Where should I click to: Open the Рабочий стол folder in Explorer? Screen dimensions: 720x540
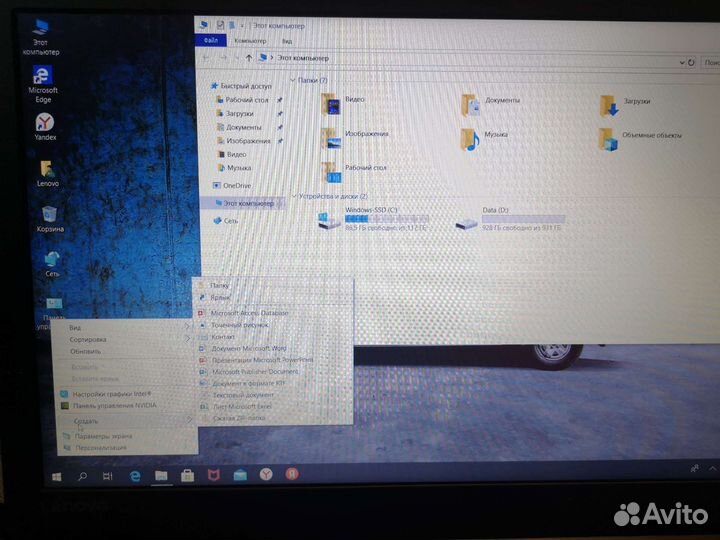click(x=354, y=172)
